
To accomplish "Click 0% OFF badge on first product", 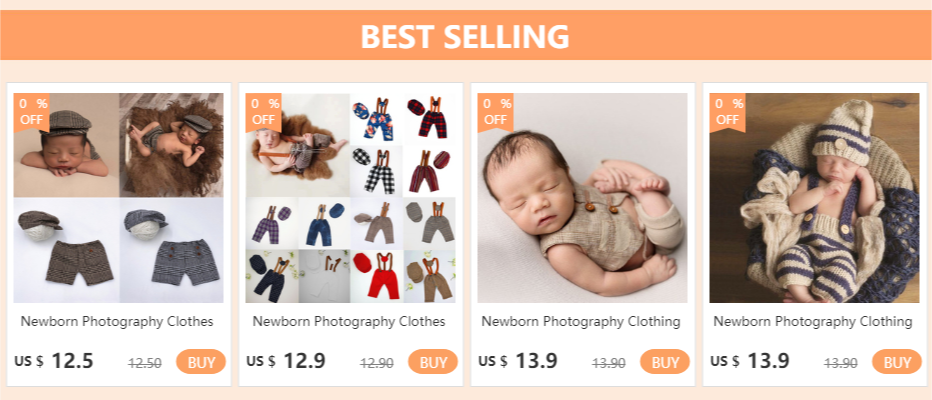I will click(31, 111).
